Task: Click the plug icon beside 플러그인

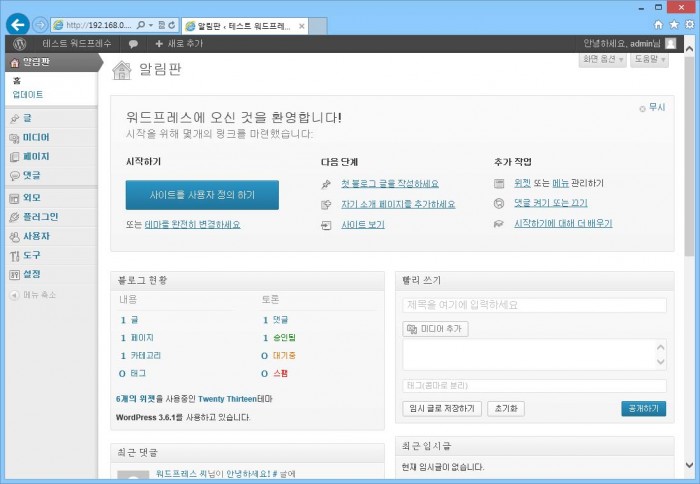Action: tap(15, 217)
